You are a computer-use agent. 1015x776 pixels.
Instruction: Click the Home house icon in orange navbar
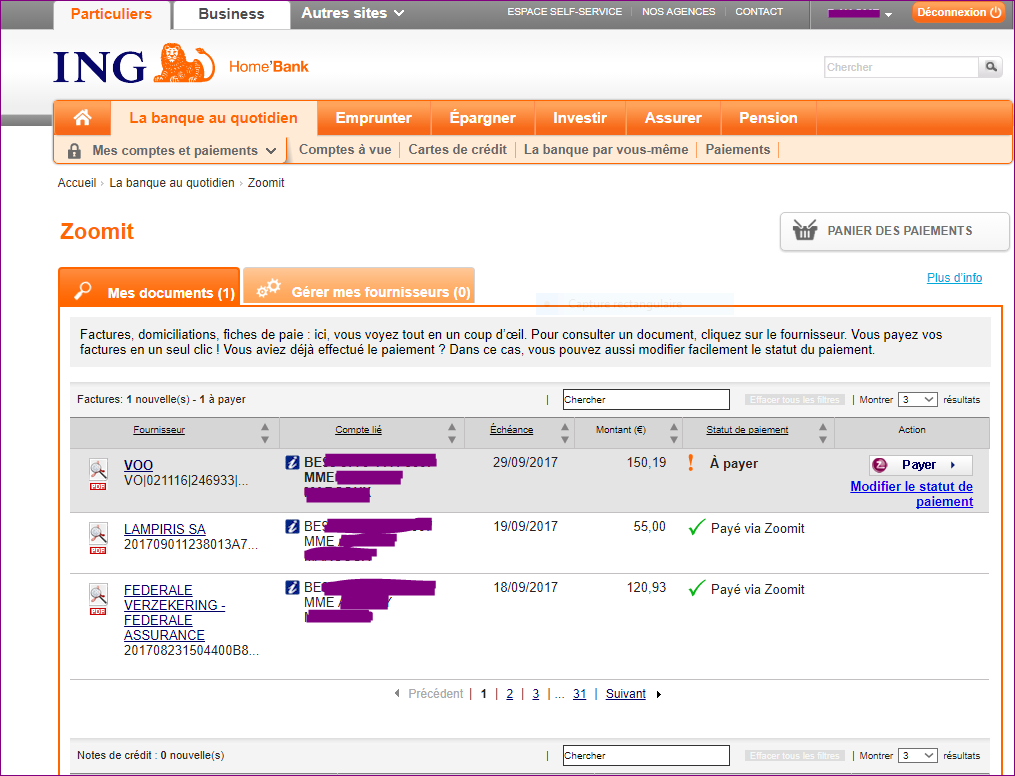pos(82,118)
